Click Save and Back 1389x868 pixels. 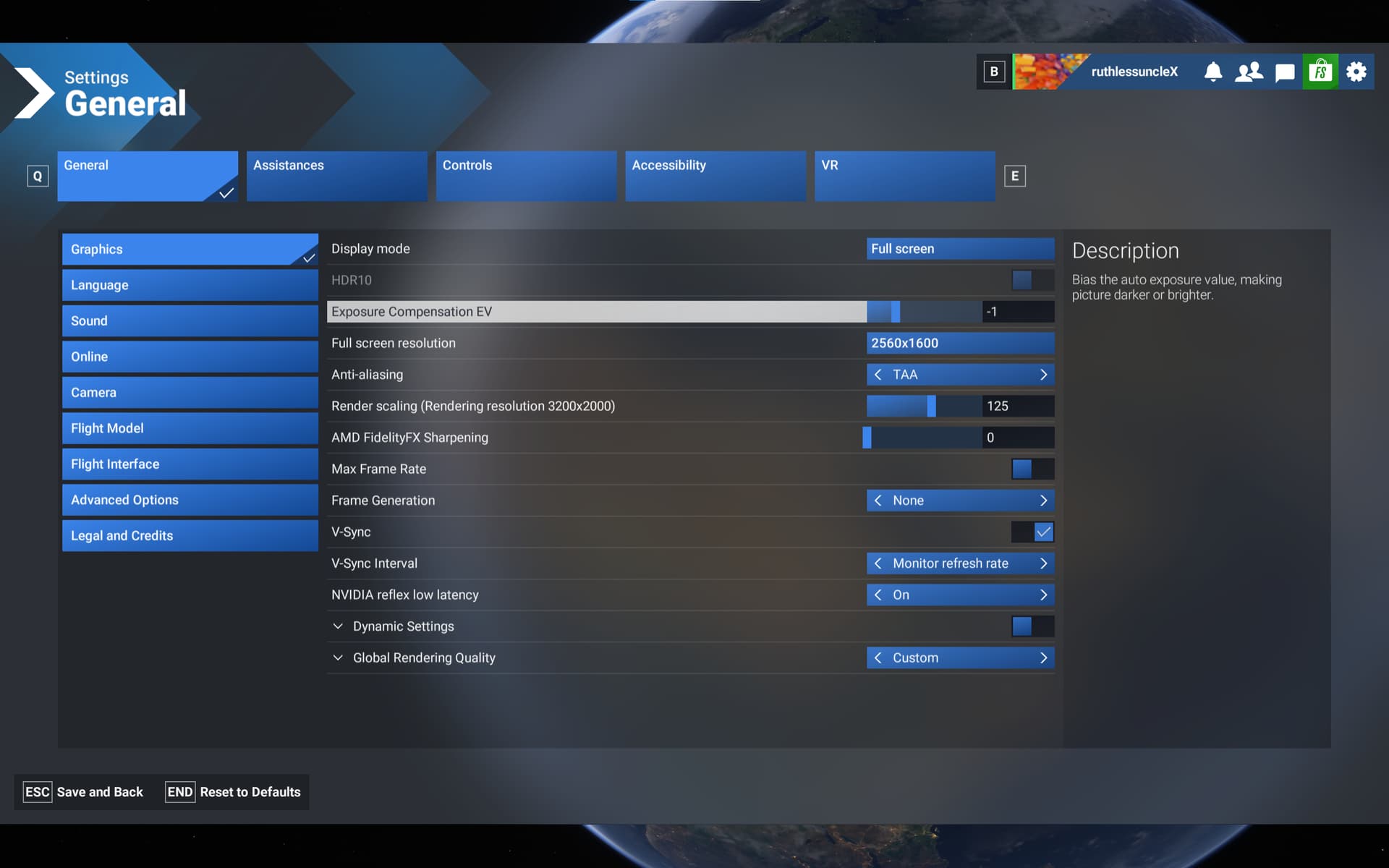84,792
